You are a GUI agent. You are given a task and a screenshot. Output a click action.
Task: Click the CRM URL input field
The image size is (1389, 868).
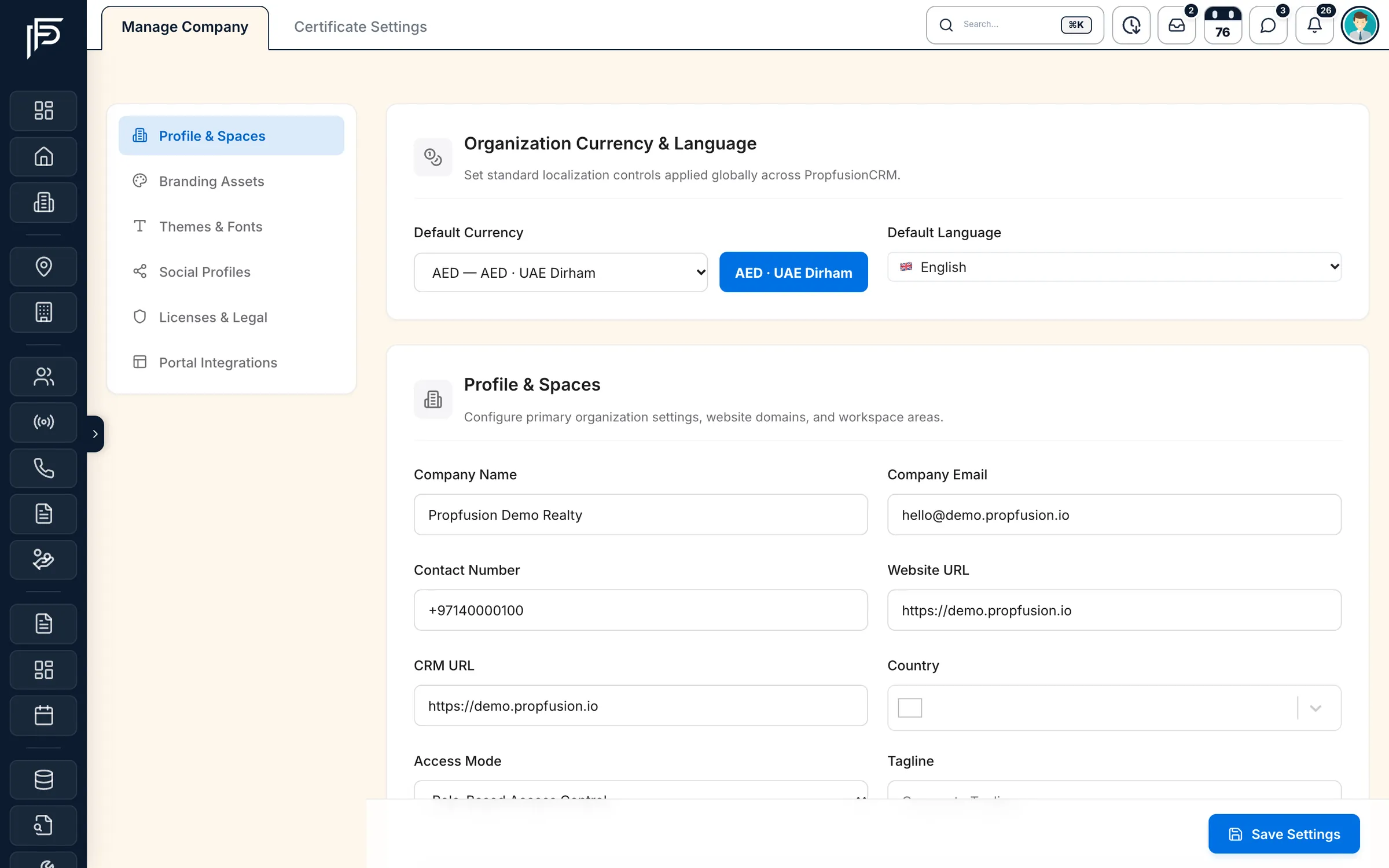640,705
